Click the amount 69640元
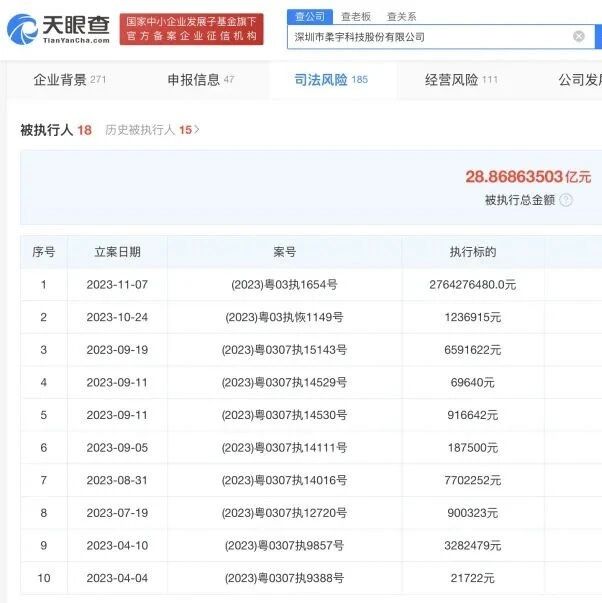The width and height of the screenshot is (602, 603). [473, 382]
